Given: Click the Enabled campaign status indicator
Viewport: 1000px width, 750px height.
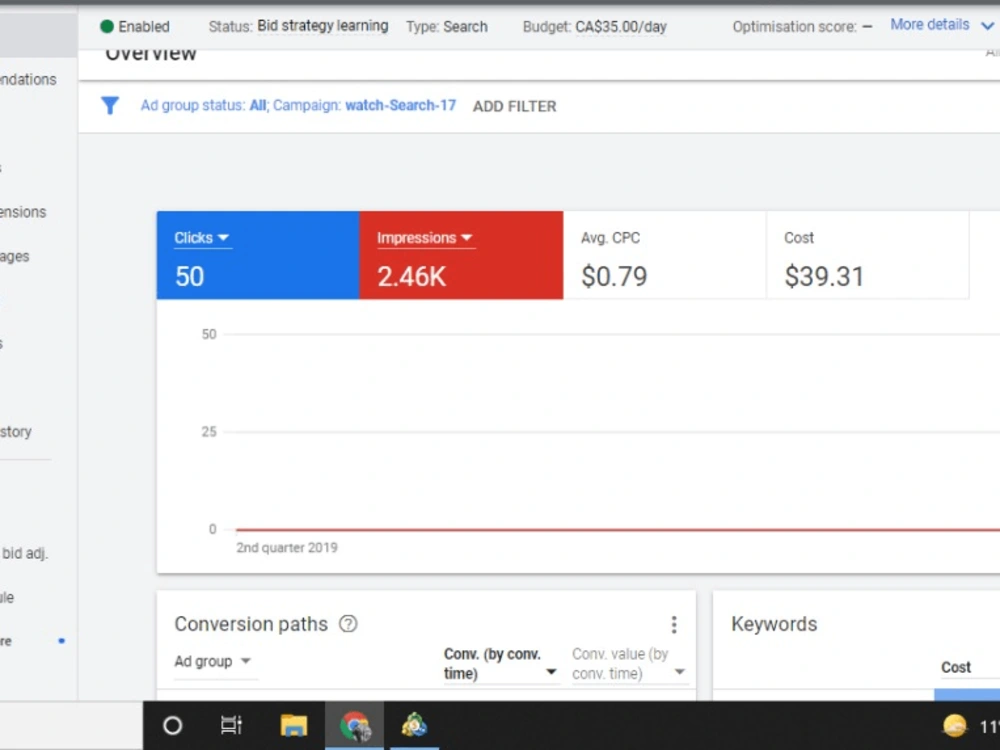Looking at the screenshot, I should point(135,27).
